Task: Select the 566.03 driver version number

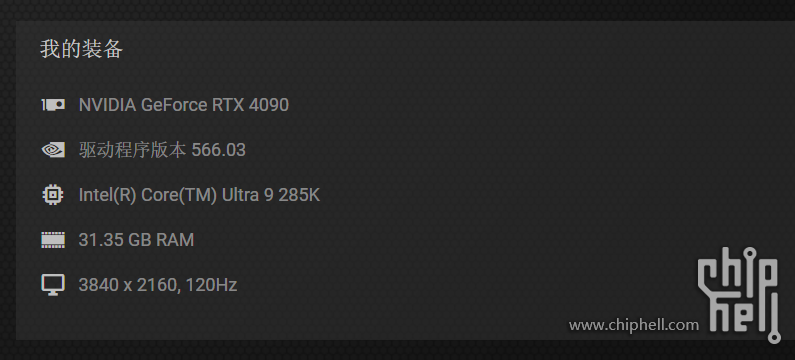Action: pyautogui.click(x=219, y=150)
